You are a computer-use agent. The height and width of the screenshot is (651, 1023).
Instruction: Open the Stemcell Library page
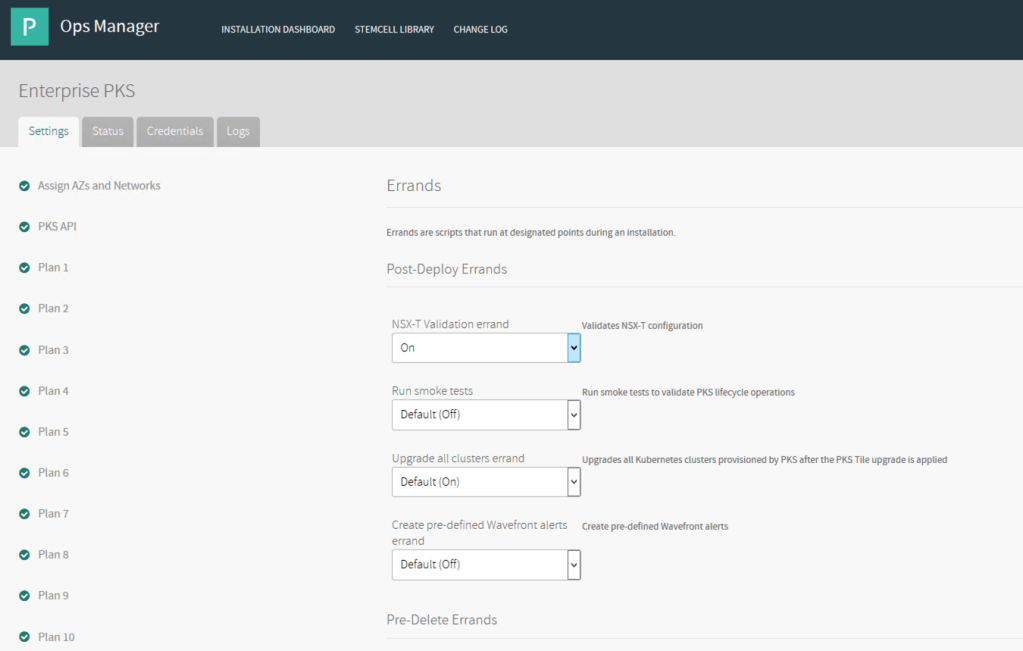(x=394, y=30)
